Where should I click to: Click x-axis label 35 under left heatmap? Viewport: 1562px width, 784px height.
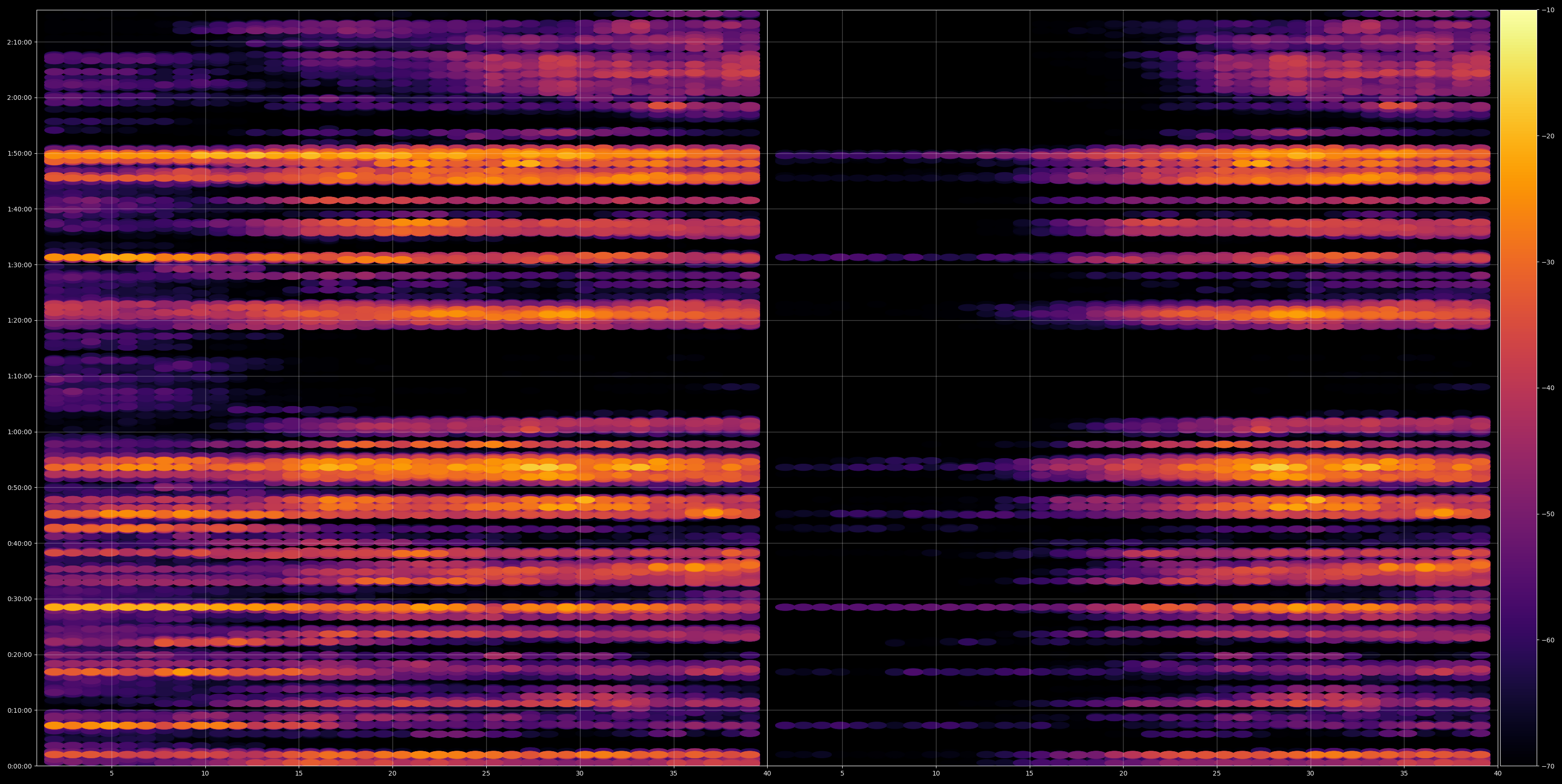point(674,774)
